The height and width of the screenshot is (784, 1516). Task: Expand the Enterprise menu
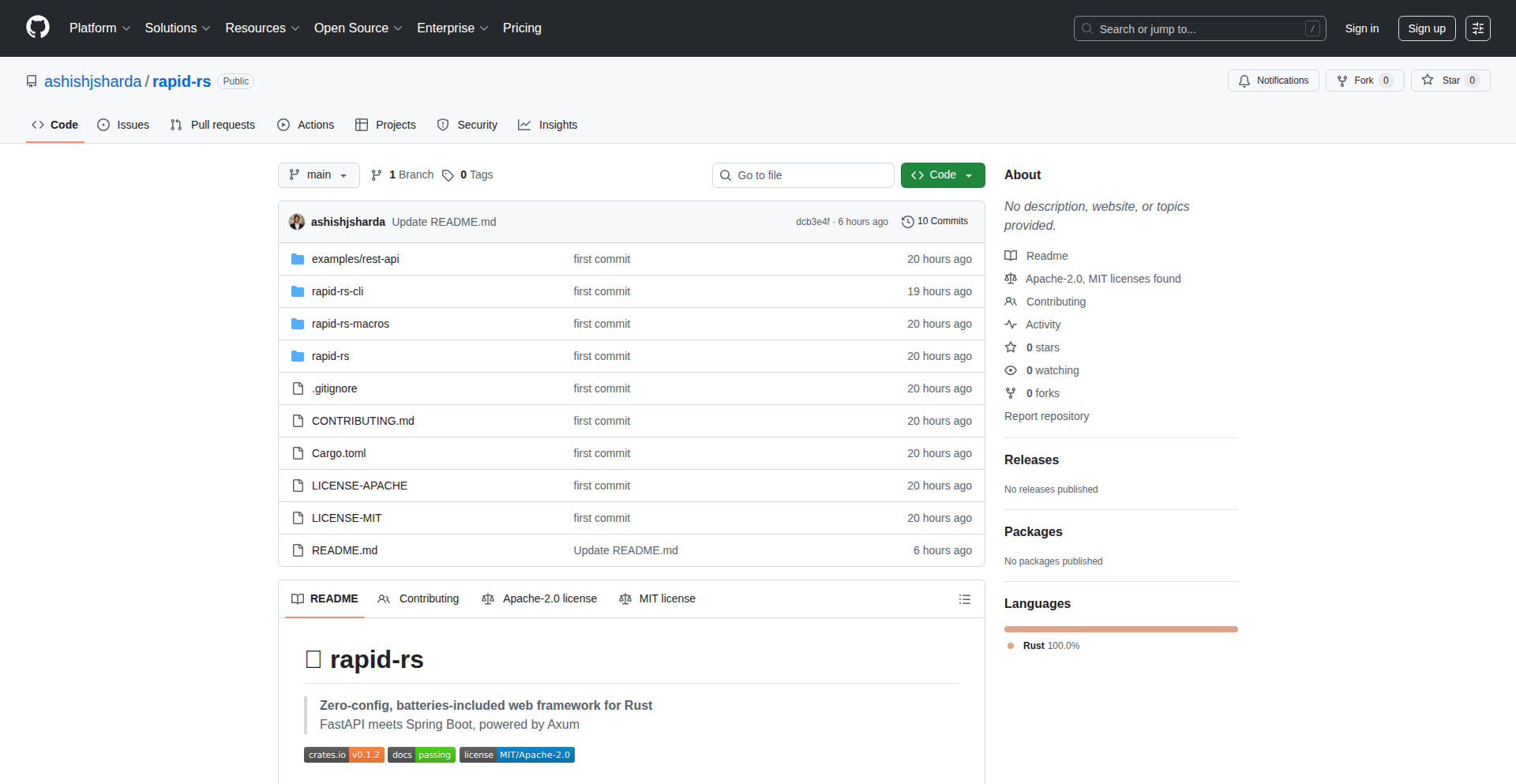pos(452,28)
